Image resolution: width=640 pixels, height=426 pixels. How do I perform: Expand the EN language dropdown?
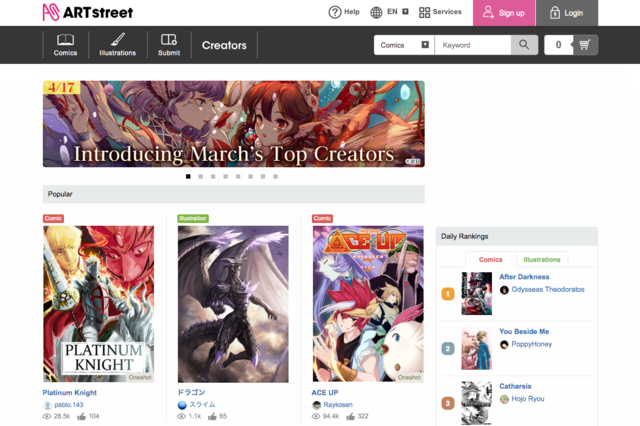coord(405,12)
